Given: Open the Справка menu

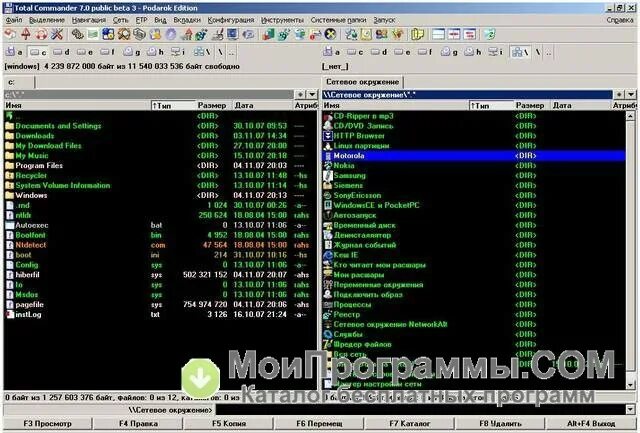Looking at the screenshot, I should pos(620,20).
